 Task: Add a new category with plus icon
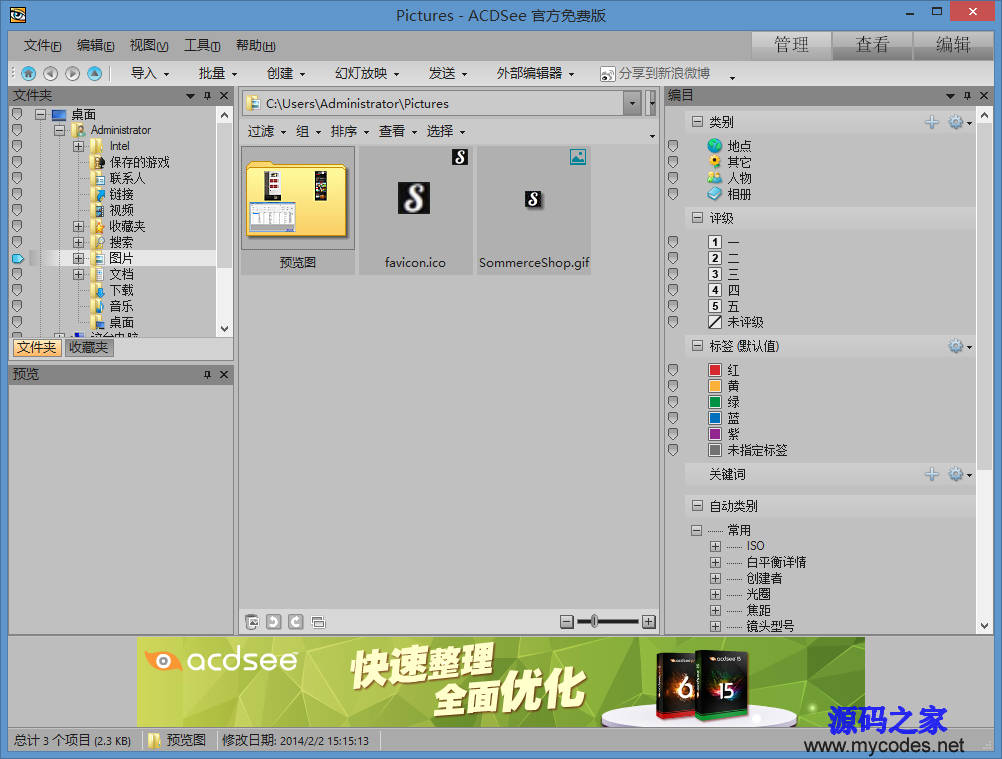[932, 122]
